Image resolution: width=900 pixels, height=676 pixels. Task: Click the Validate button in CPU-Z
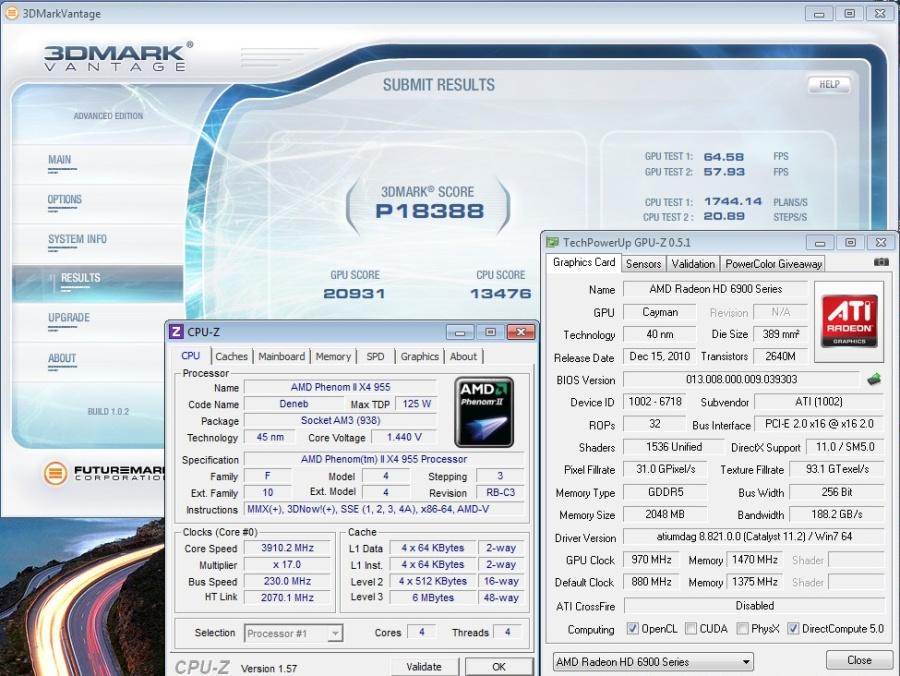(x=424, y=666)
